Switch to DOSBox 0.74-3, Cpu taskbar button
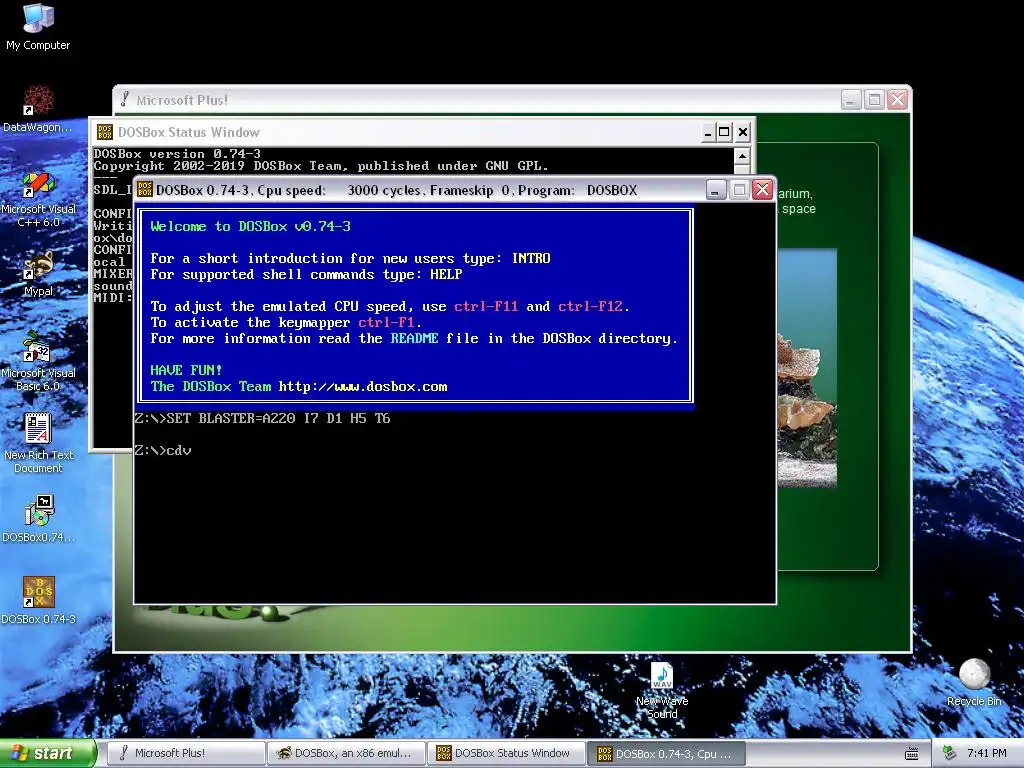1024x768 pixels. (667, 753)
